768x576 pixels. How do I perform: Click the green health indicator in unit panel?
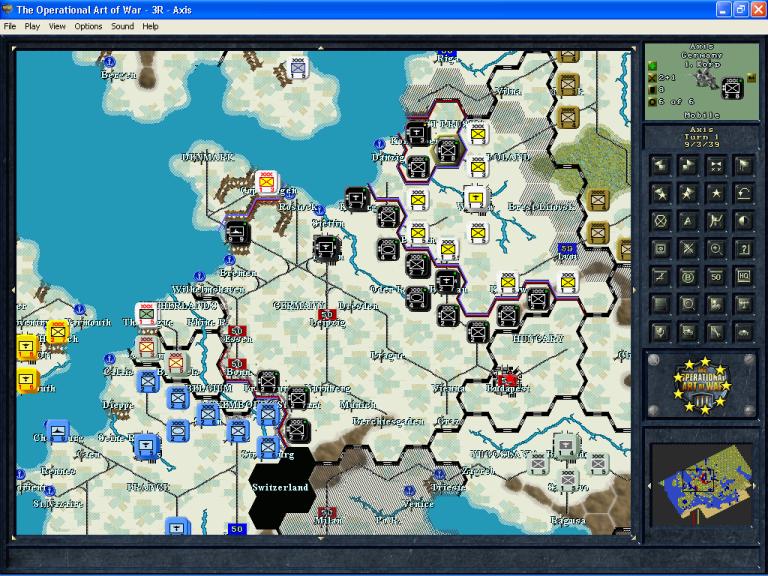coord(652,65)
